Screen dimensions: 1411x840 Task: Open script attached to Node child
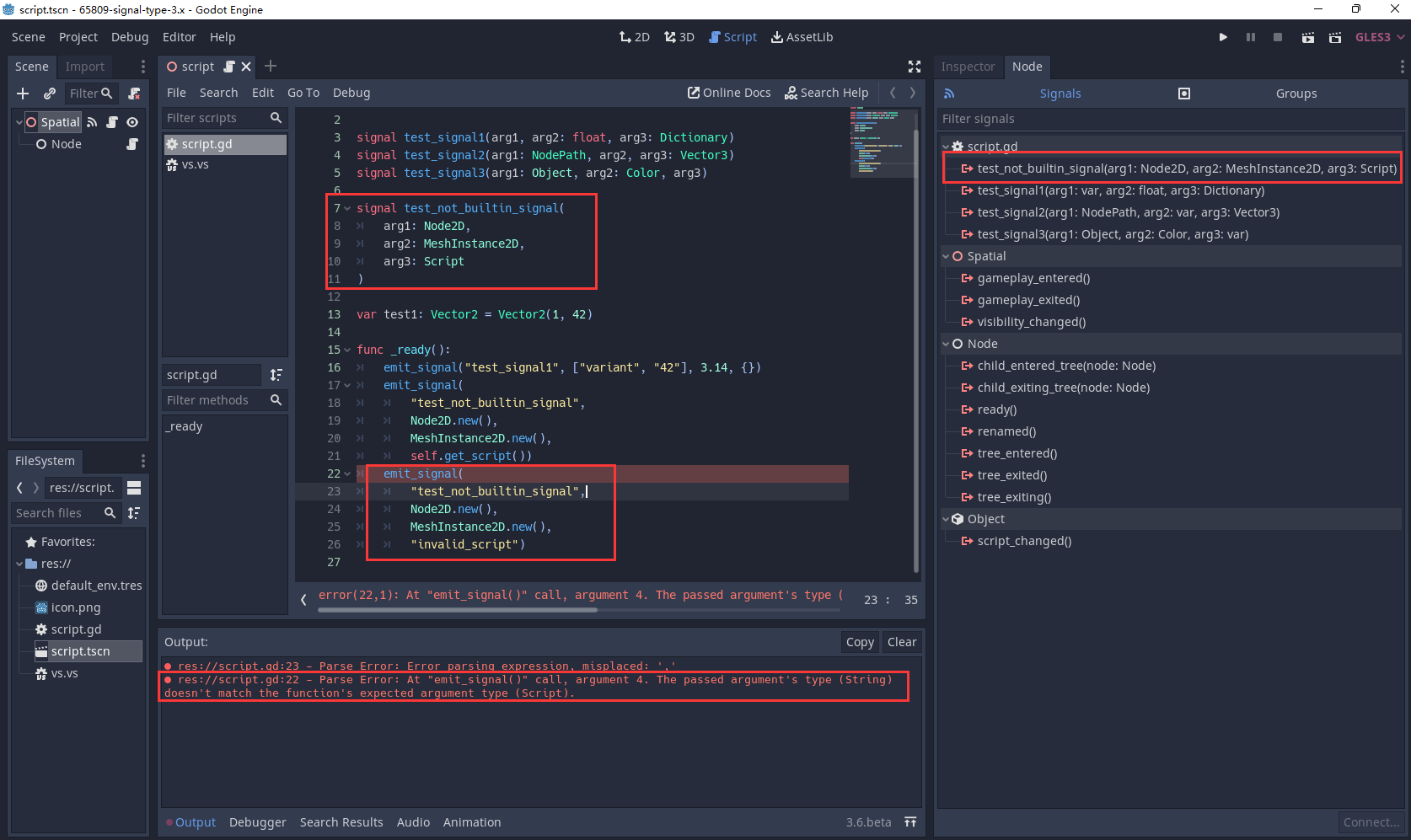tap(132, 144)
